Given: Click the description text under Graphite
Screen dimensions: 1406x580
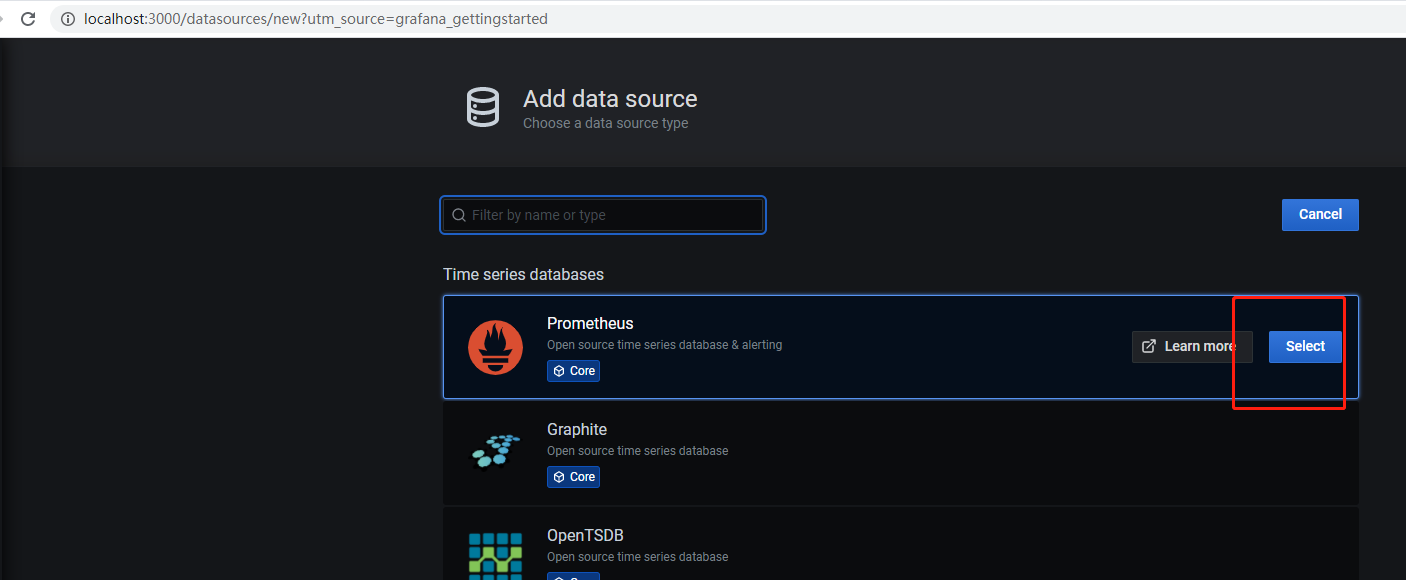Looking at the screenshot, I should pyautogui.click(x=637, y=451).
